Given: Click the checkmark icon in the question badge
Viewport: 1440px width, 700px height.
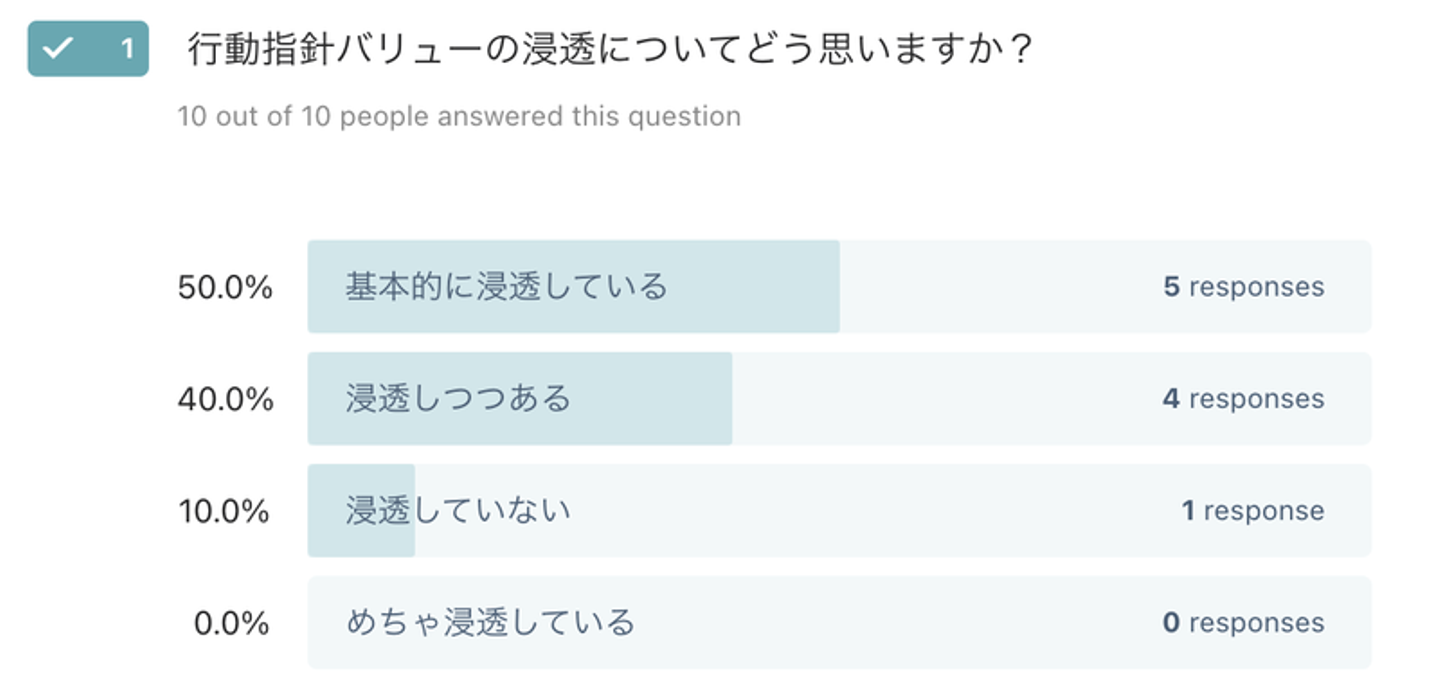Looking at the screenshot, I should (x=60, y=49).
